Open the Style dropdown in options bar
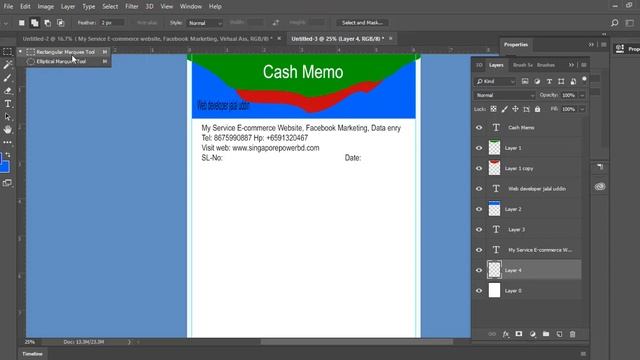Image resolution: width=640 pixels, height=360 pixels. click(x=205, y=23)
